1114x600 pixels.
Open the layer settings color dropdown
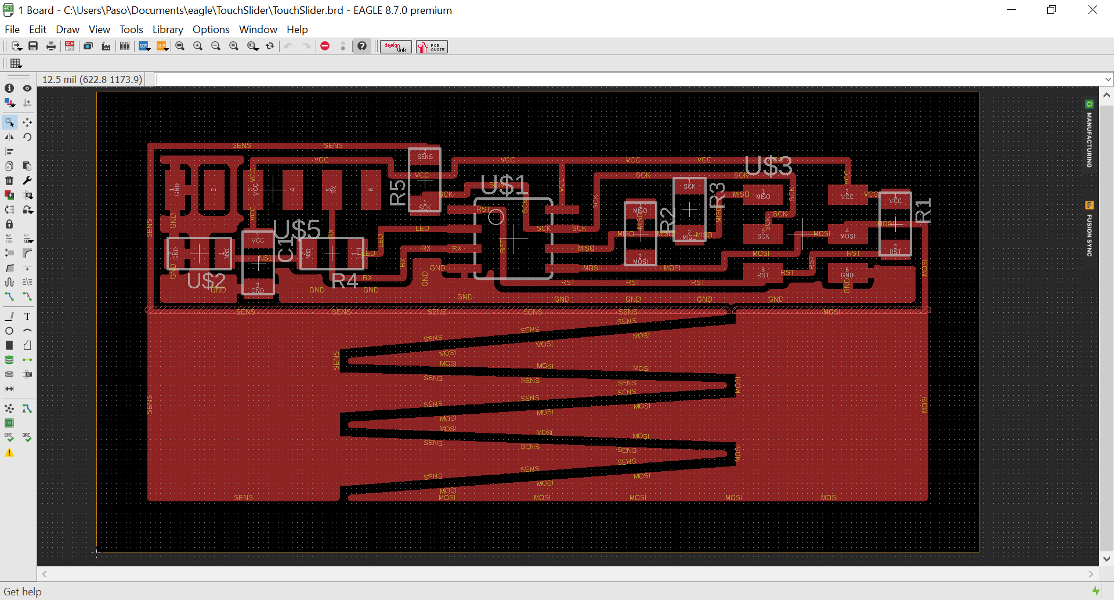9,103
